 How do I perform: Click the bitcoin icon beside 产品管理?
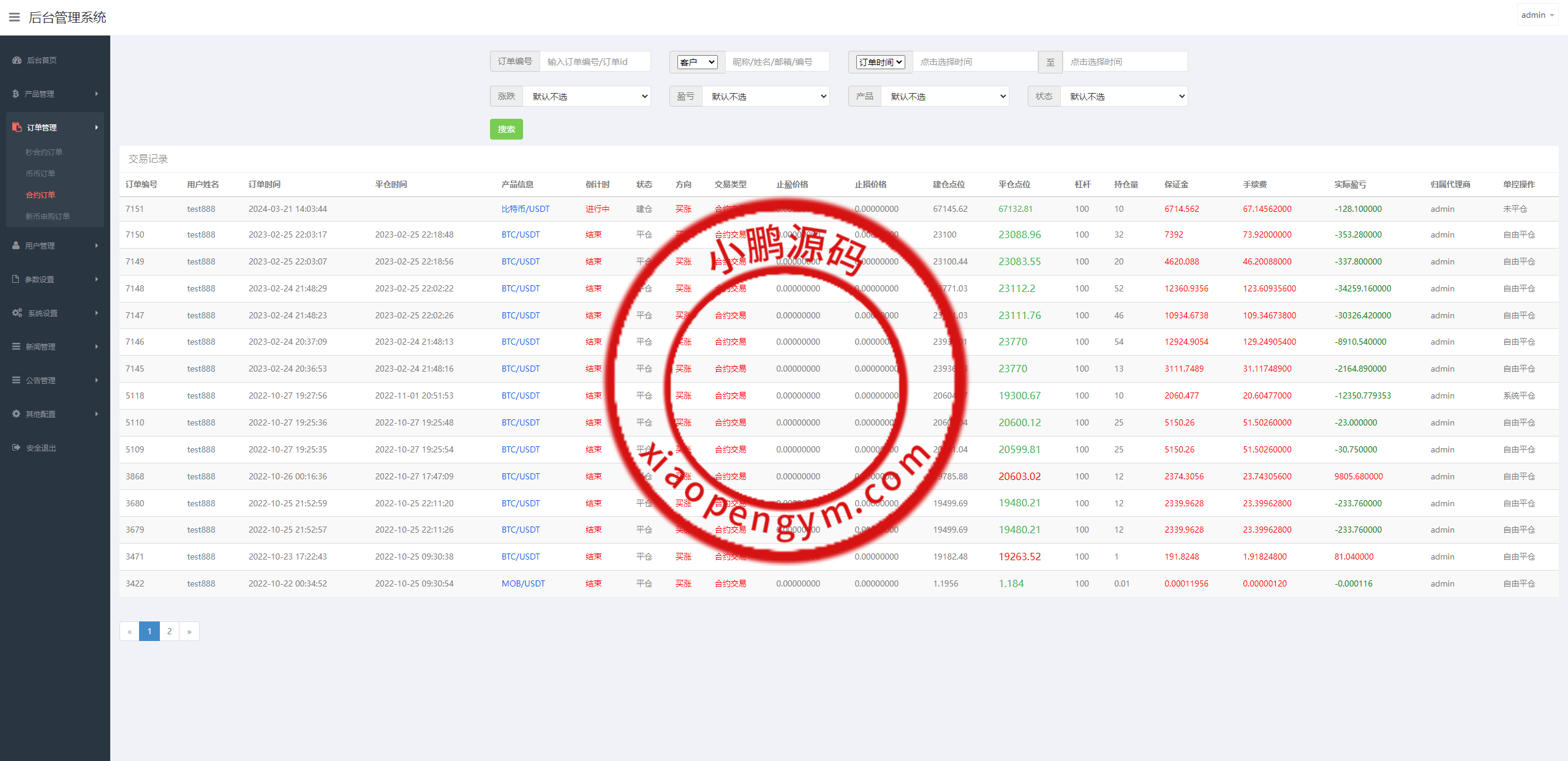click(16, 94)
